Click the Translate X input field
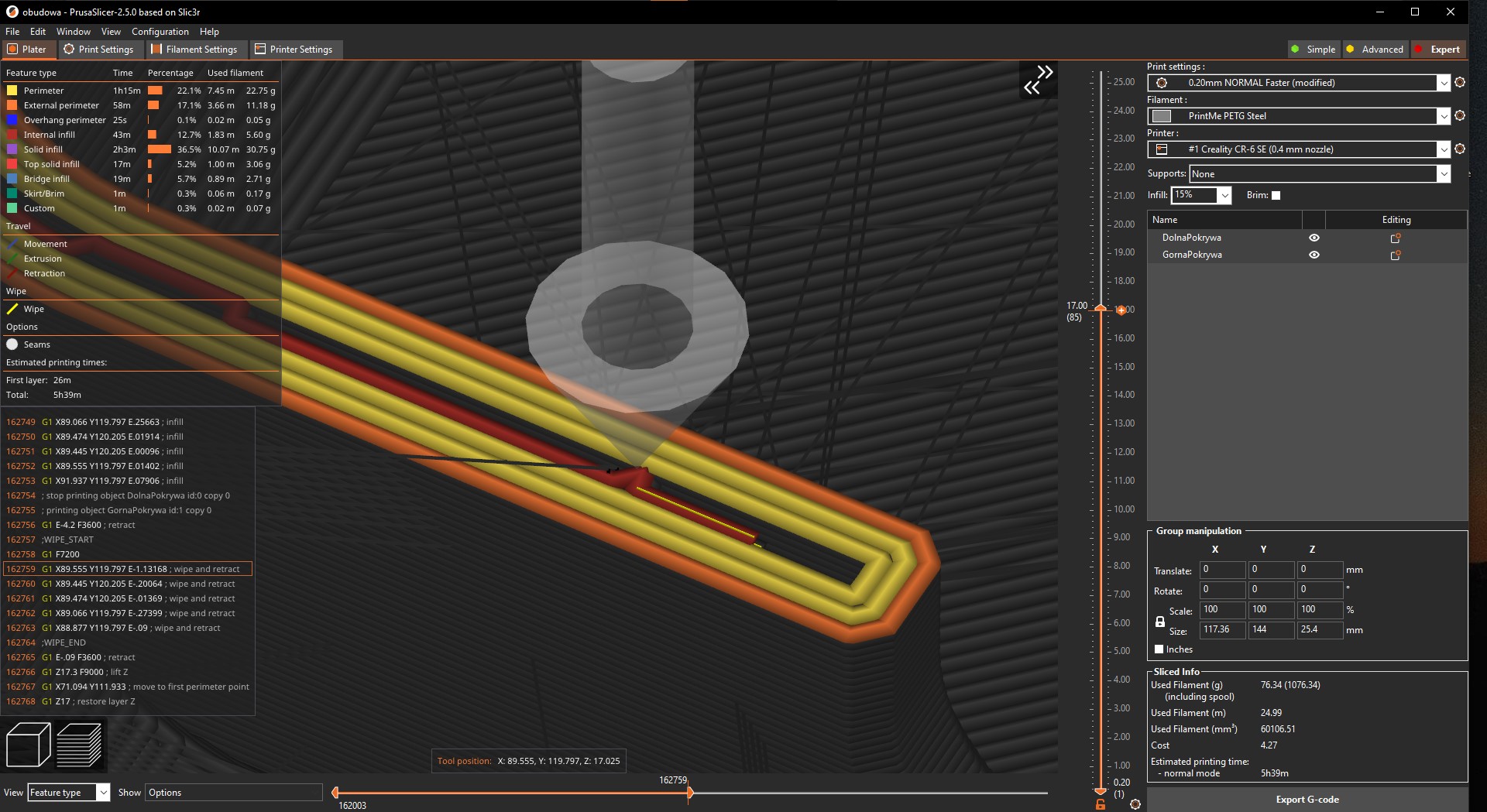The height and width of the screenshot is (812, 1487). pyautogui.click(x=1222, y=570)
